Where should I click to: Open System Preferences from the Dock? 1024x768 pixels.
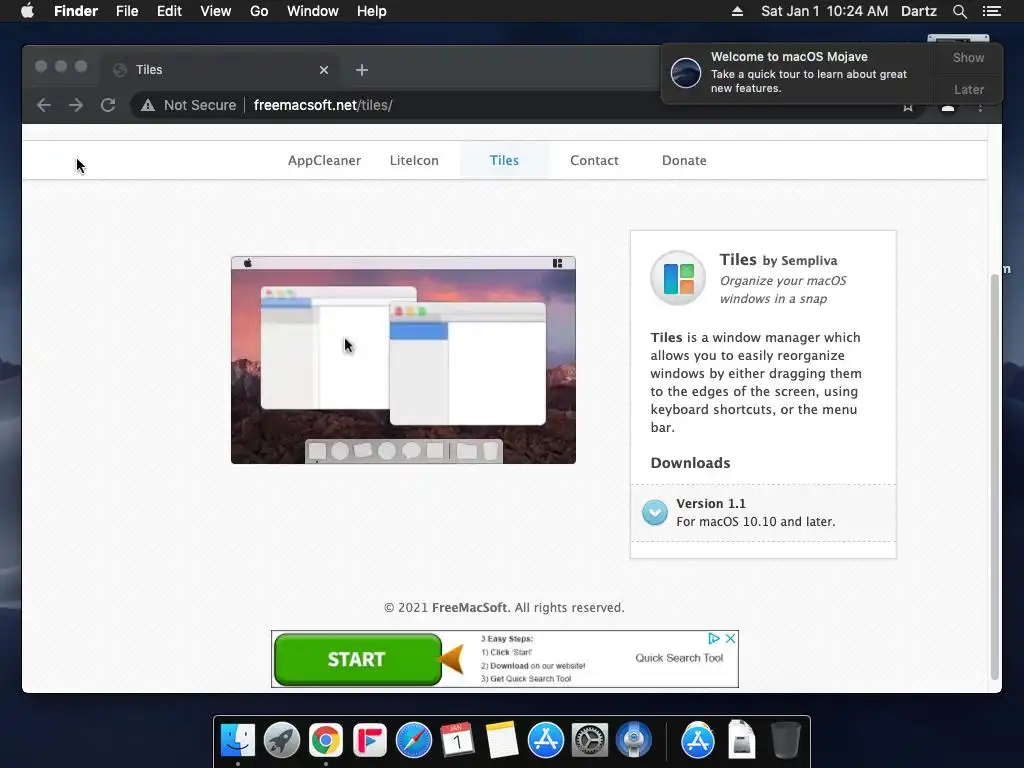click(x=590, y=741)
